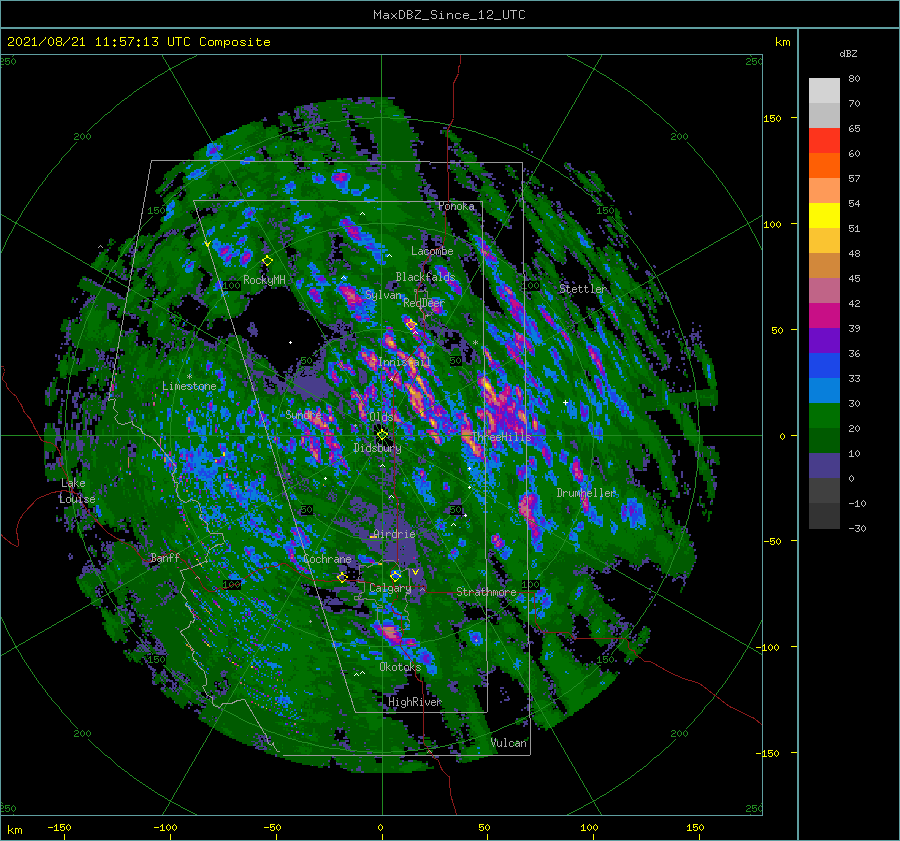The image size is (900, 841).
Task: Click the Strathmore label
Action: (x=486, y=592)
